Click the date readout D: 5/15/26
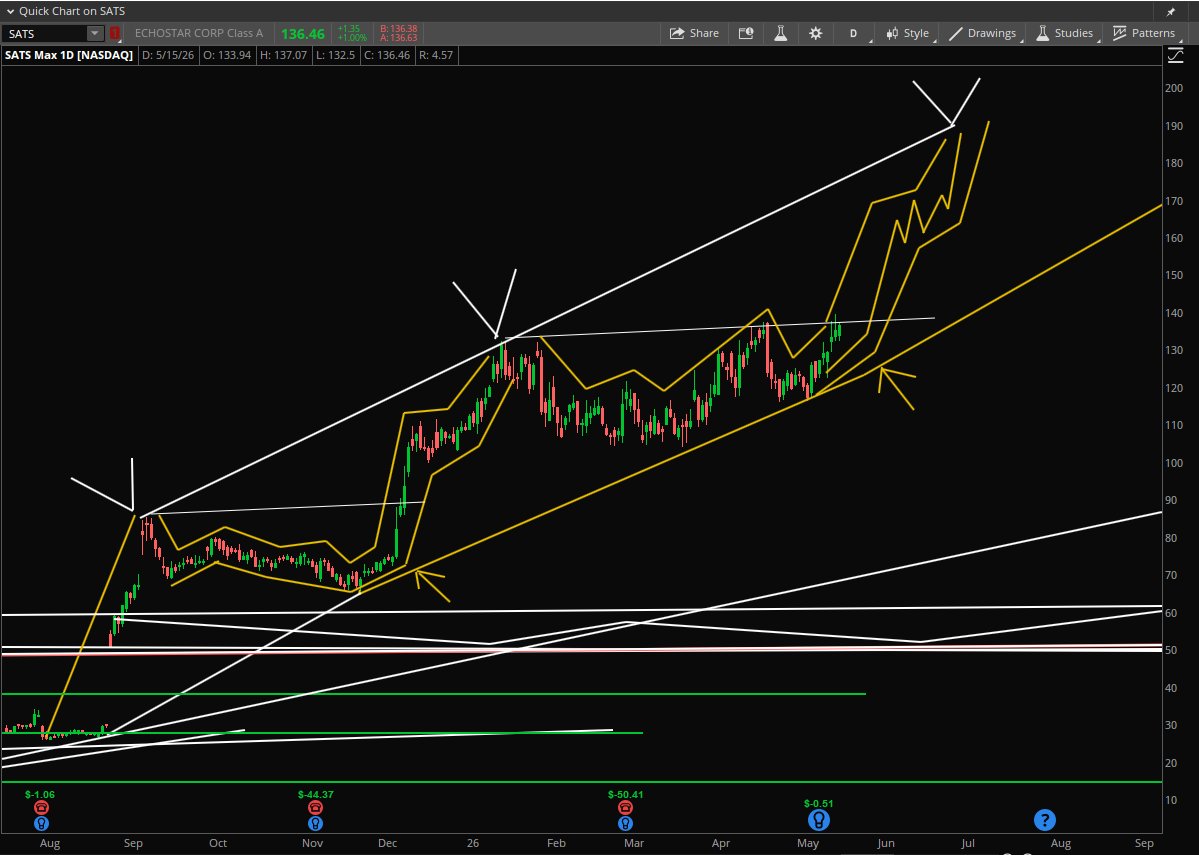Image resolution: width=1199 pixels, height=855 pixels. tap(168, 55)
